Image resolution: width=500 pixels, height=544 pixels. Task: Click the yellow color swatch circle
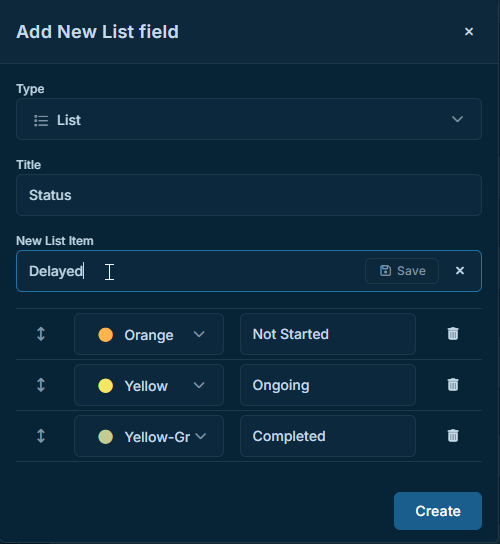click(x=105, y=386)
